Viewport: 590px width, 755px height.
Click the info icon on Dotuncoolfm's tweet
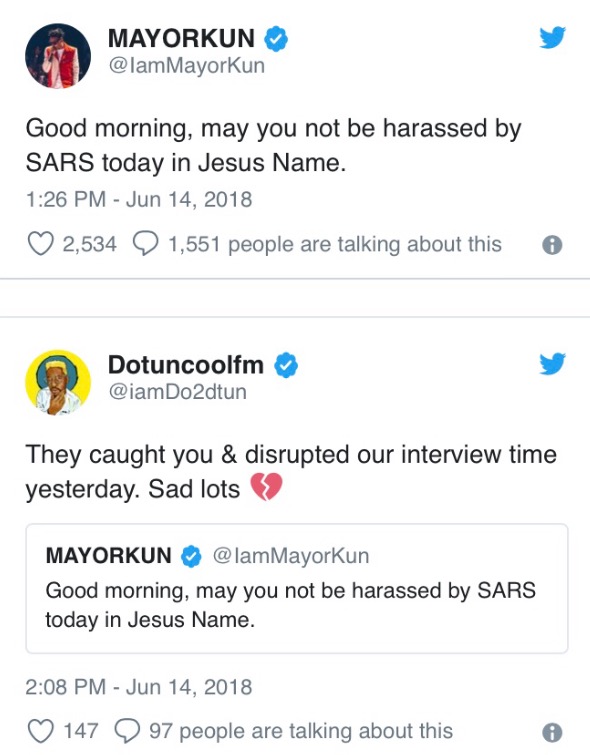(552, 733)
